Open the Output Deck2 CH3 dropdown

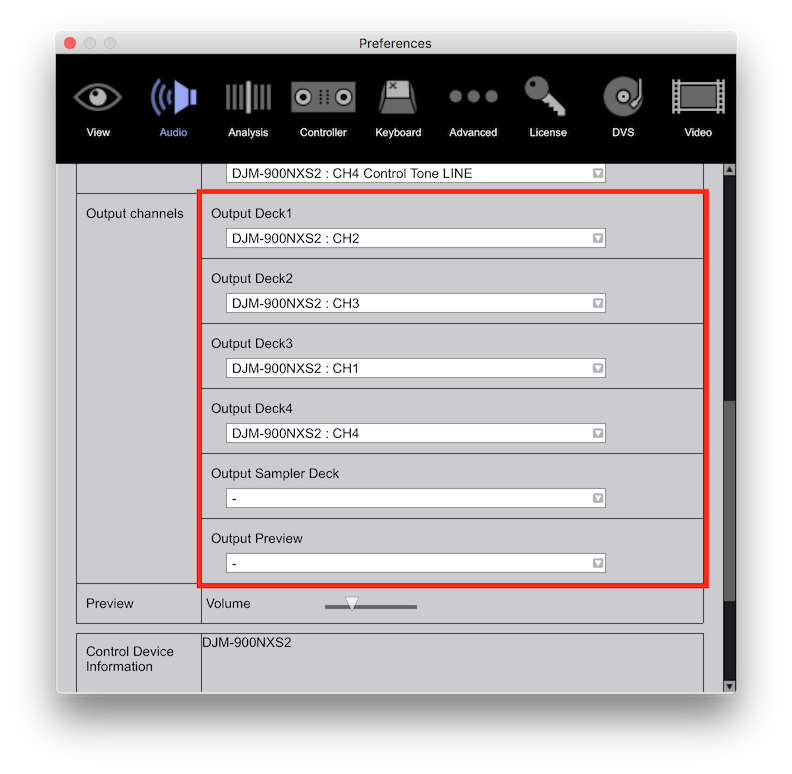click(x=416, y=303)
